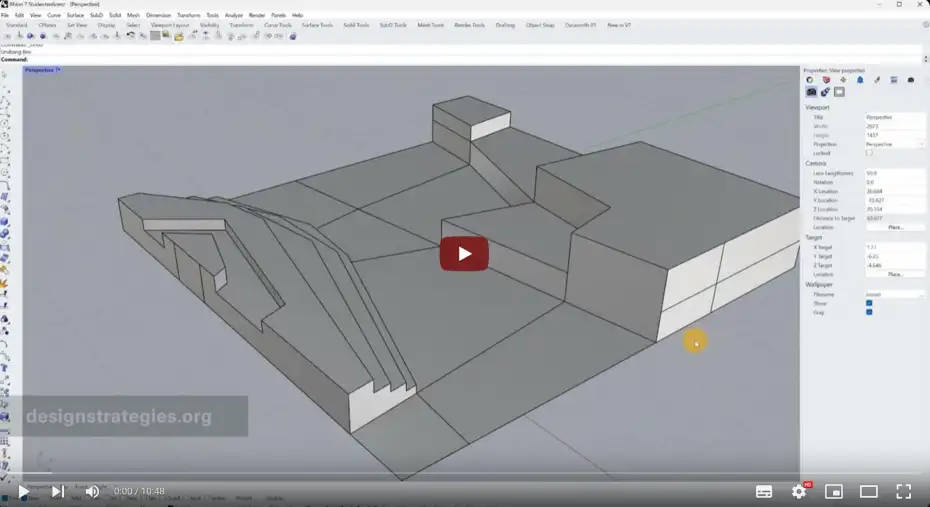Image resolution: width=930 pixels, height=507 pixels.
Task: Open the Mesh menu
Action: point(133,15)
